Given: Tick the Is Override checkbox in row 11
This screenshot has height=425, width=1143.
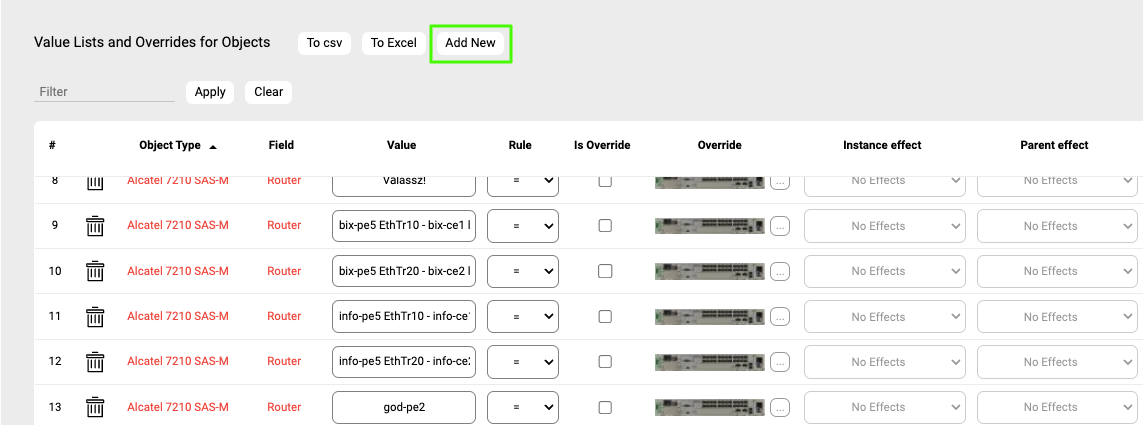Looking at the screenshot, I should pos(605,317).
